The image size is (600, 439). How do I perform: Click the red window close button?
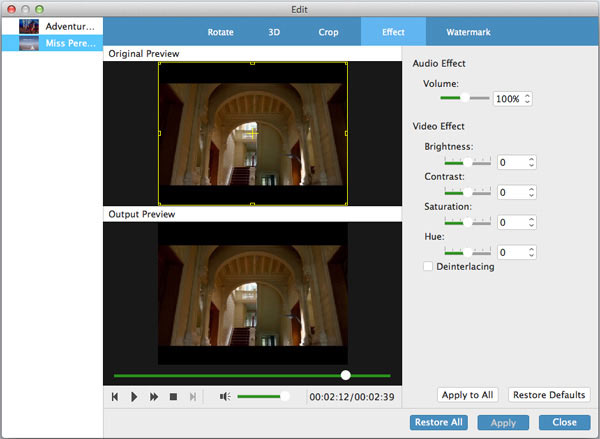[11, 9]
